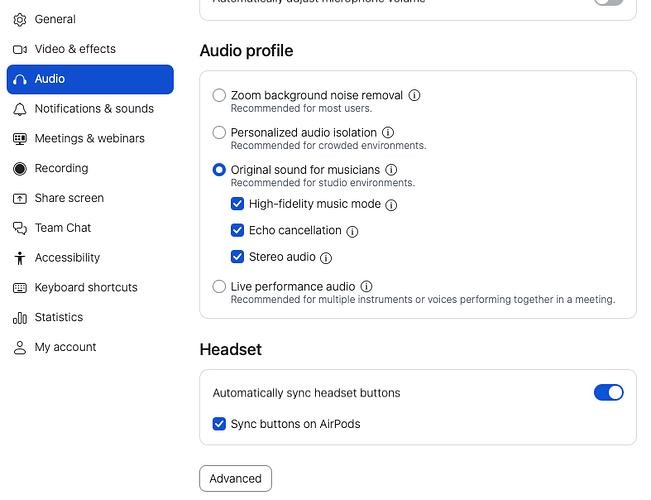Click info icon beside Original sound for musicians
The height and width of the screenshot is (500, 651).
click(391, 170)
